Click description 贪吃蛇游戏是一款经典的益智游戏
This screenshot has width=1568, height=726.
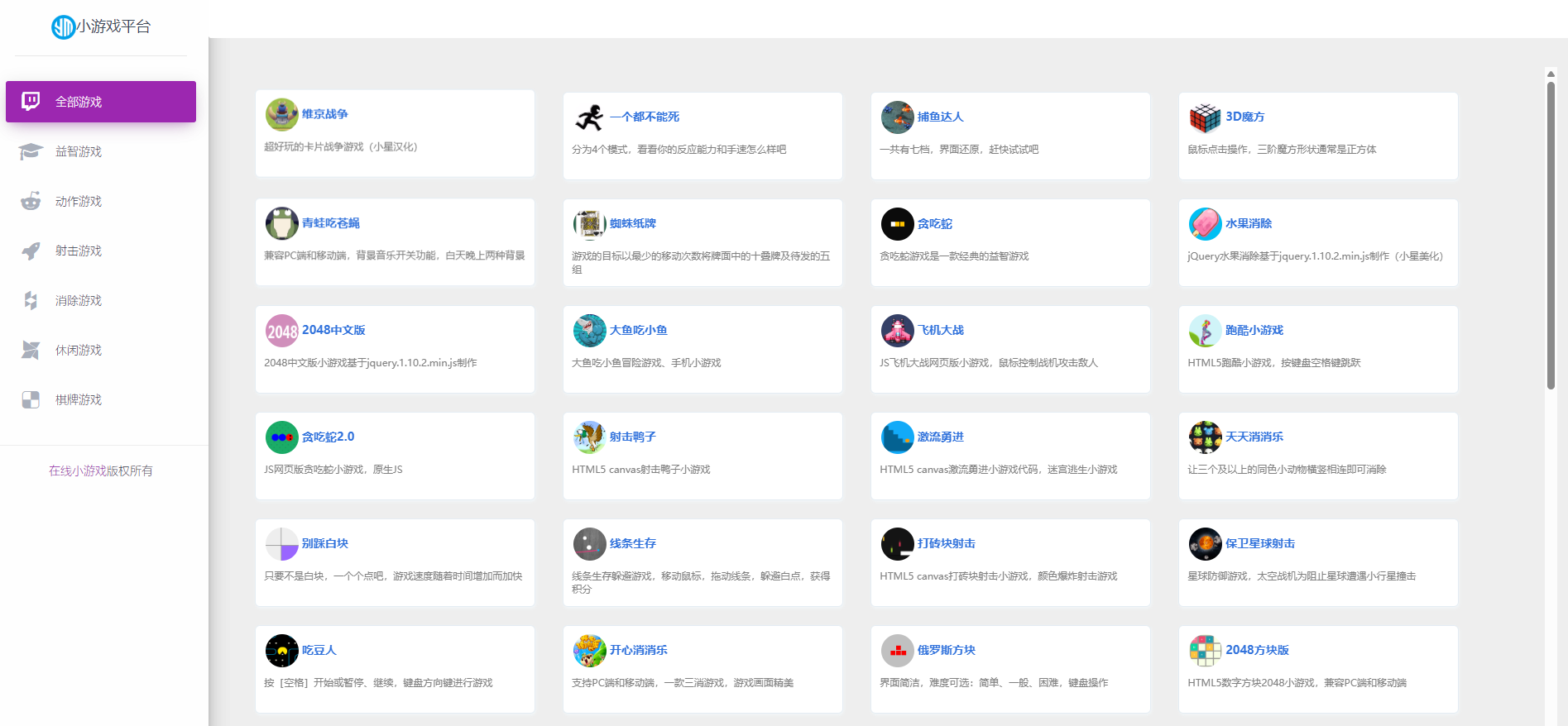pos(954,256)
